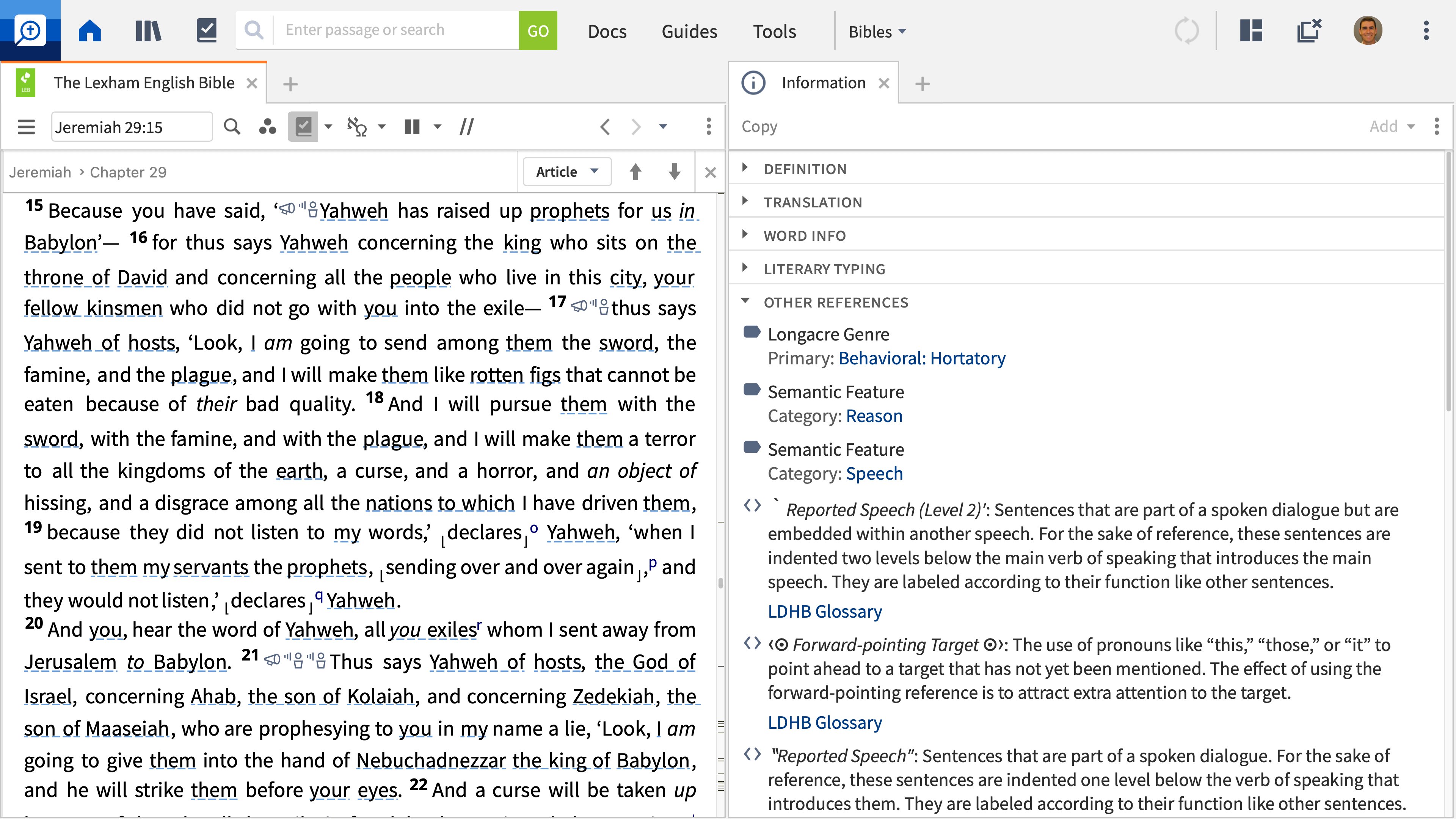Close The Lexham English Bible tab

tap(252, 84)
